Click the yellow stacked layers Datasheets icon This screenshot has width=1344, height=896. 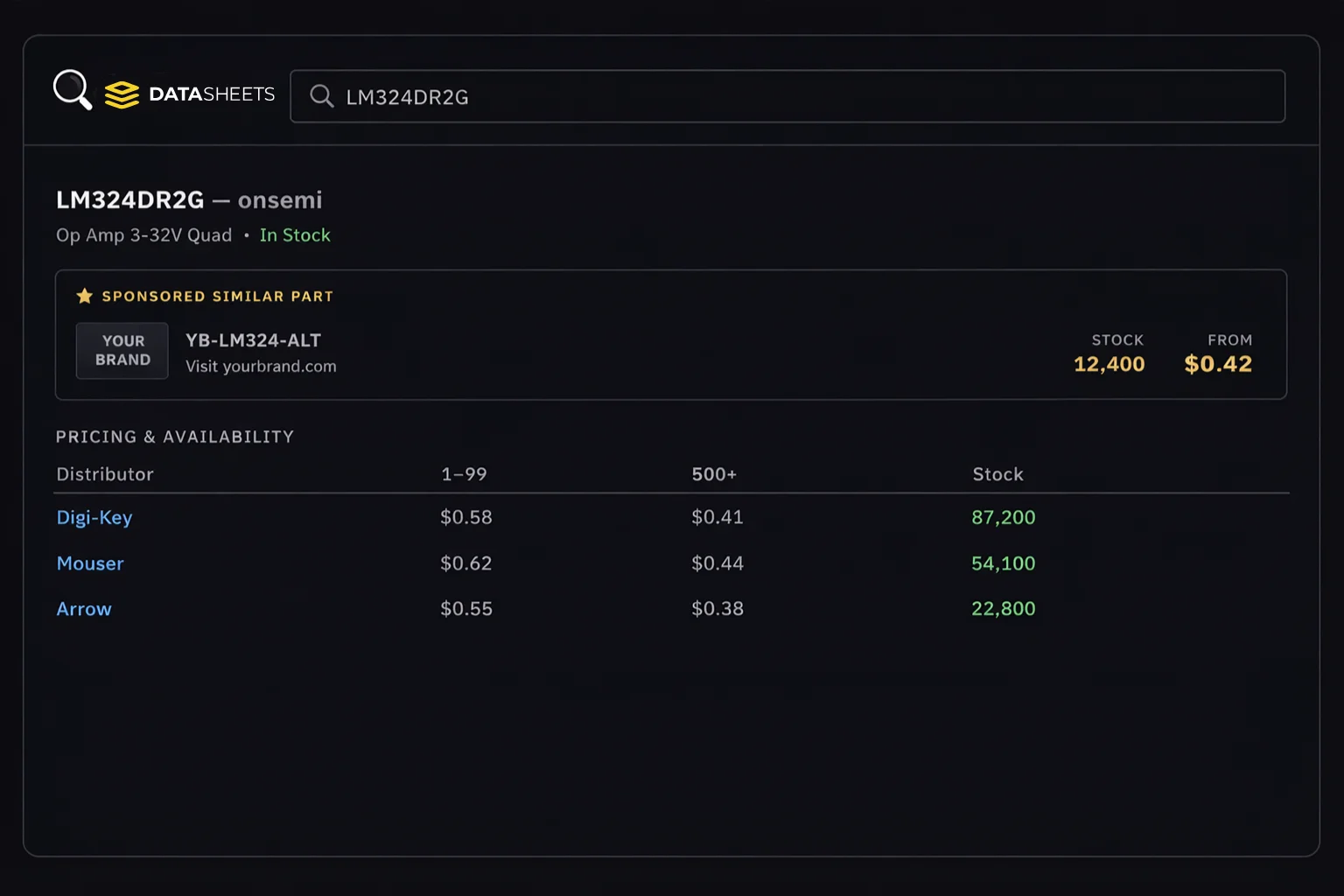click(122, 94)
